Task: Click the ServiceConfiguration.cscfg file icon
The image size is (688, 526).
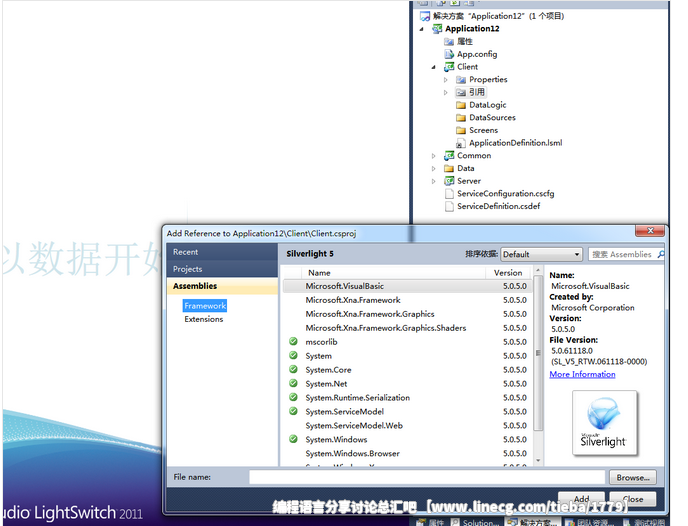Action: [449, 194]
